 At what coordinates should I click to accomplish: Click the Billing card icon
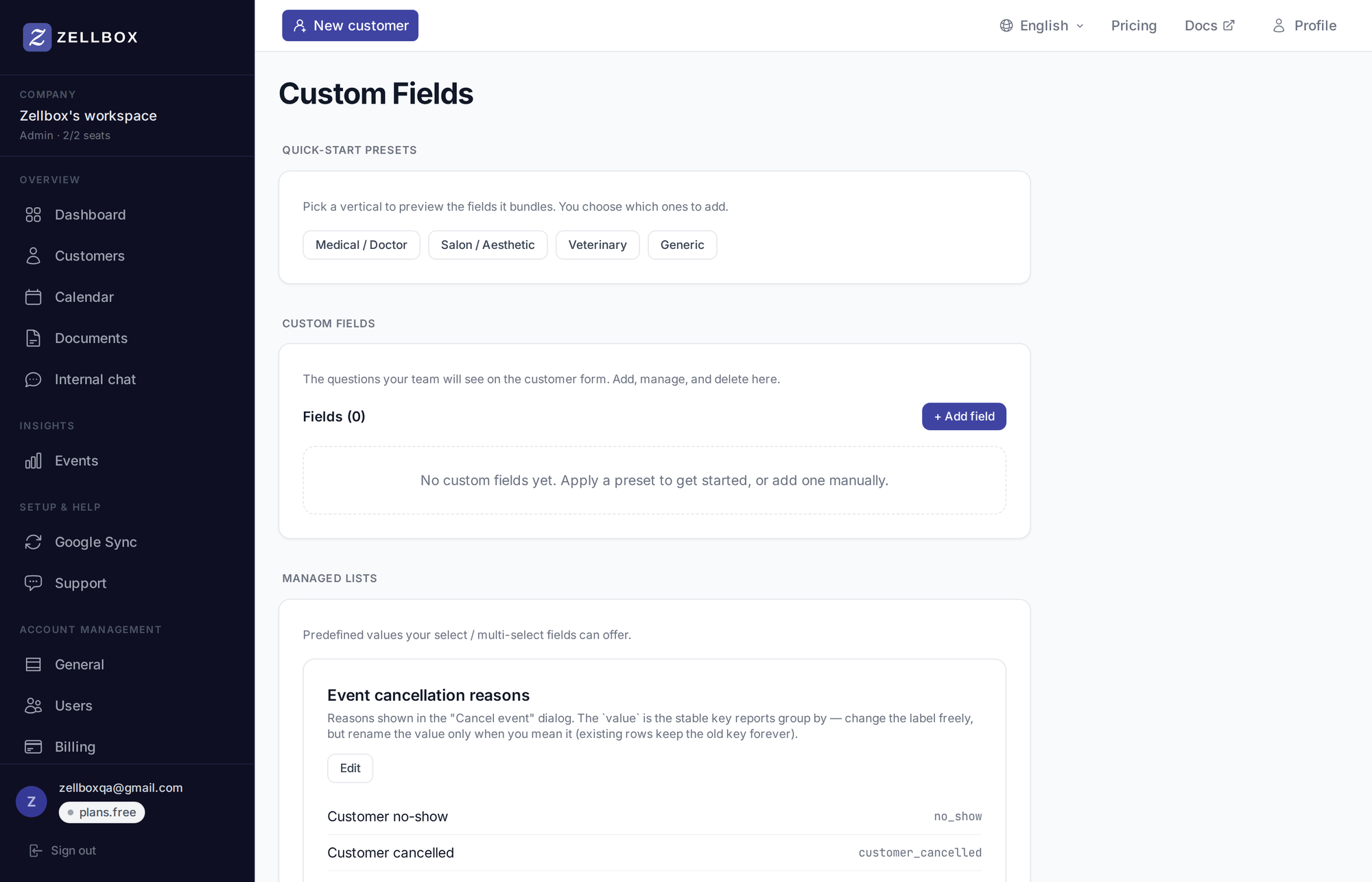point(33,747)
